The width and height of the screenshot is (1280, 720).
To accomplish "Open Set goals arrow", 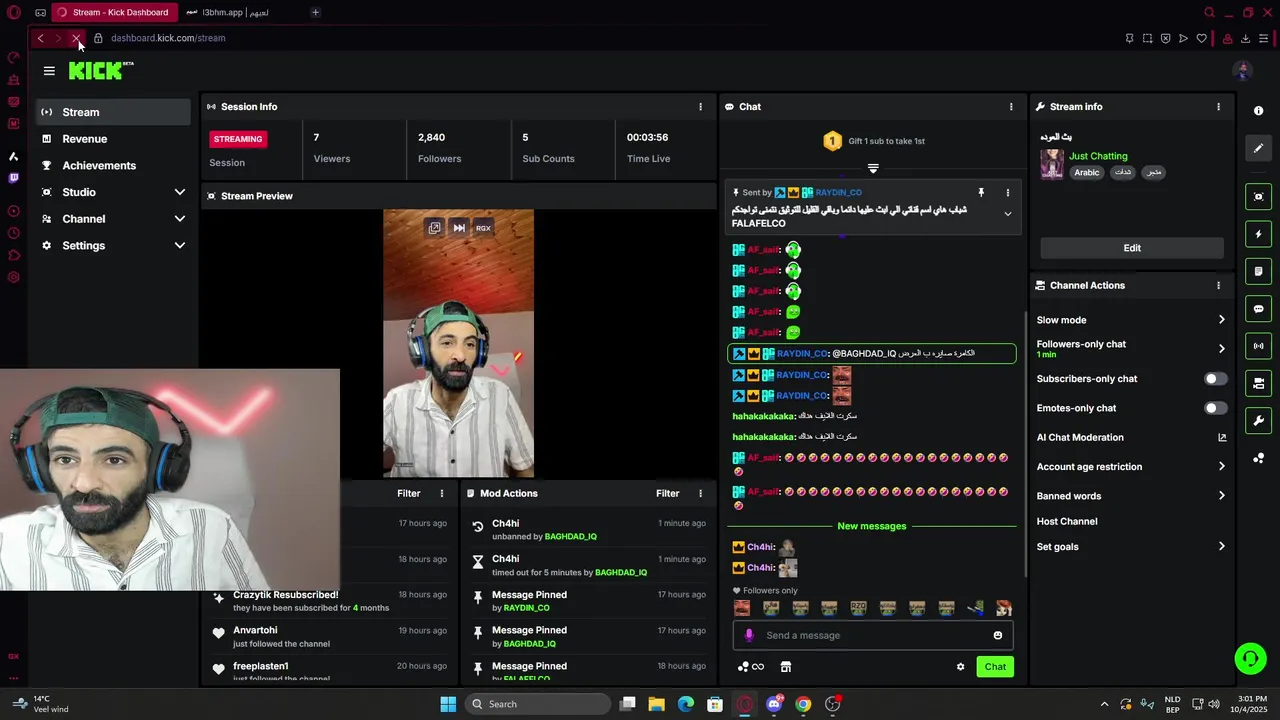I will pos(1221,547).
